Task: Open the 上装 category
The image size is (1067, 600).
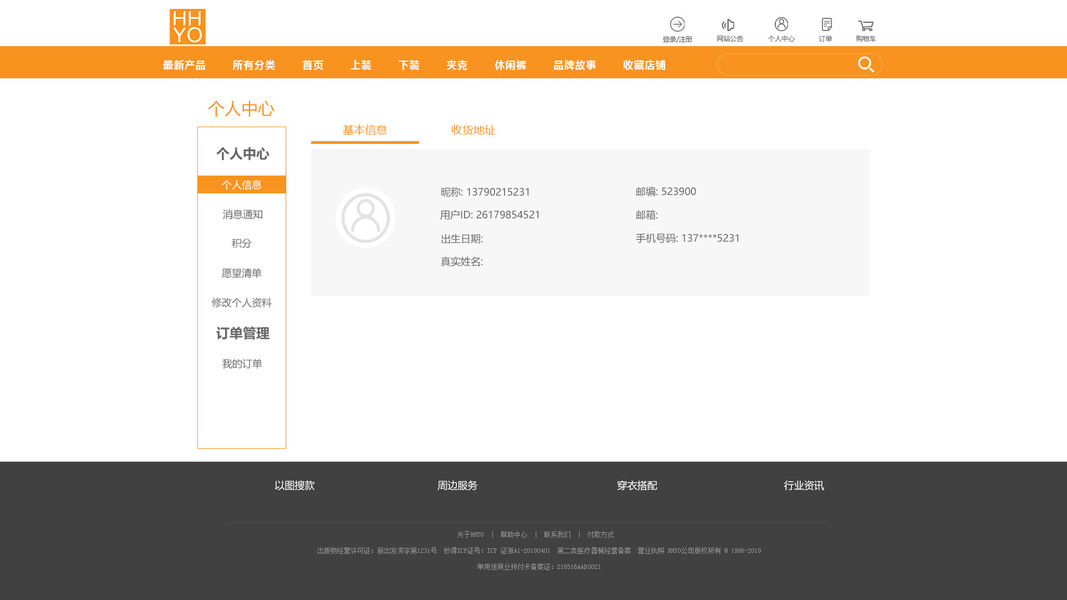Action: coord(361,65)
